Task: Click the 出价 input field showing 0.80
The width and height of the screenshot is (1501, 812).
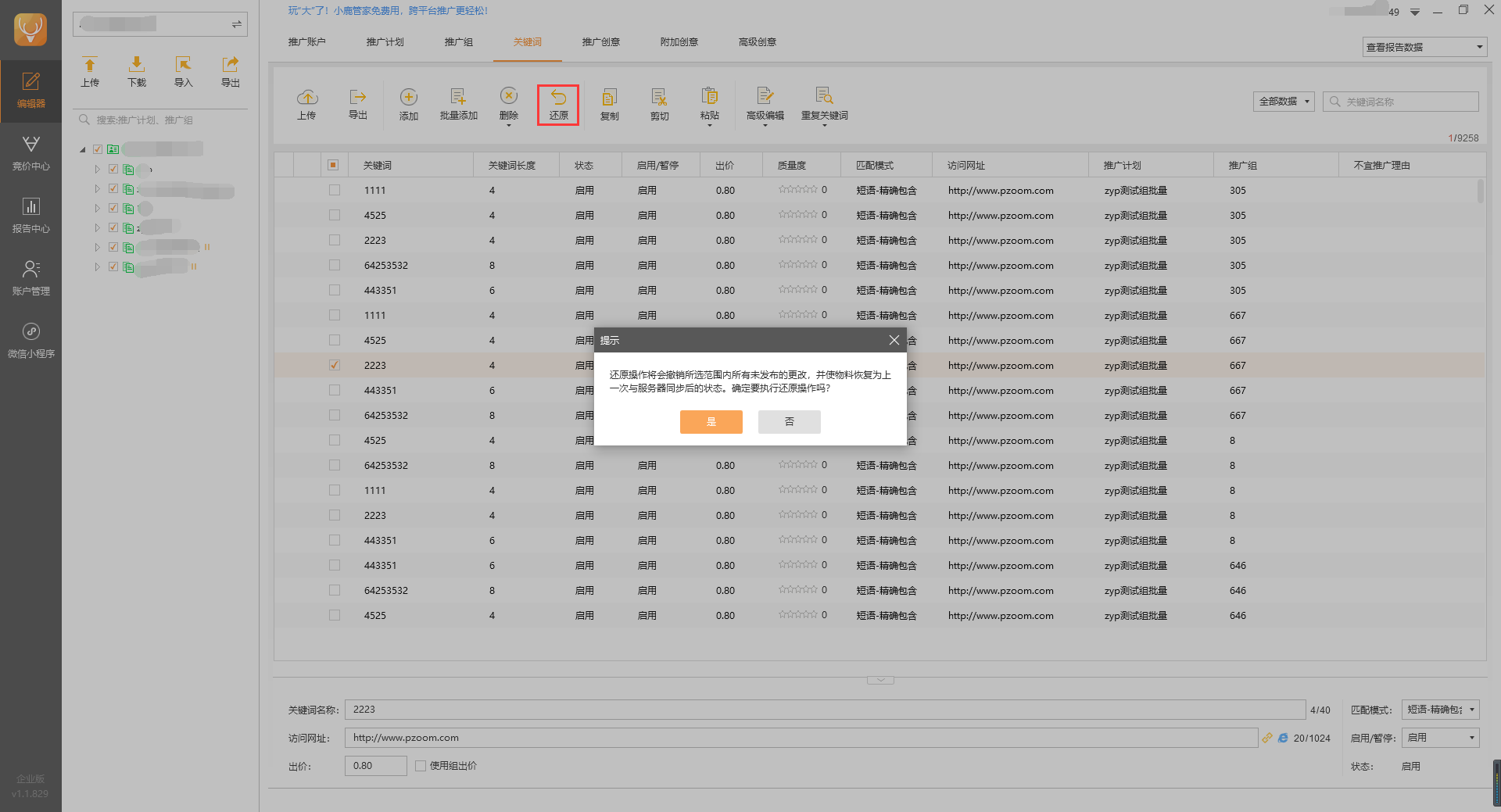Action: [x=376, y=766]
